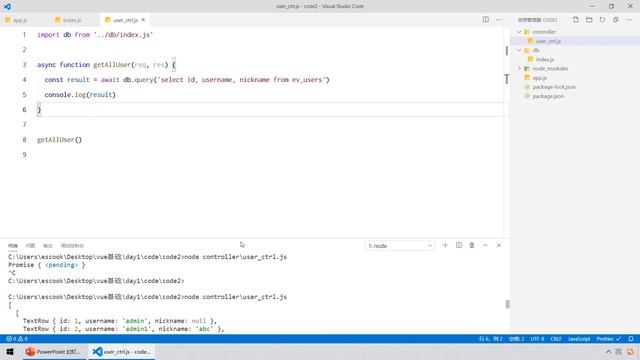Viewport: 640px width, 360px height.
Task: Split the terminal pane
Action: [x=459, y=245]
